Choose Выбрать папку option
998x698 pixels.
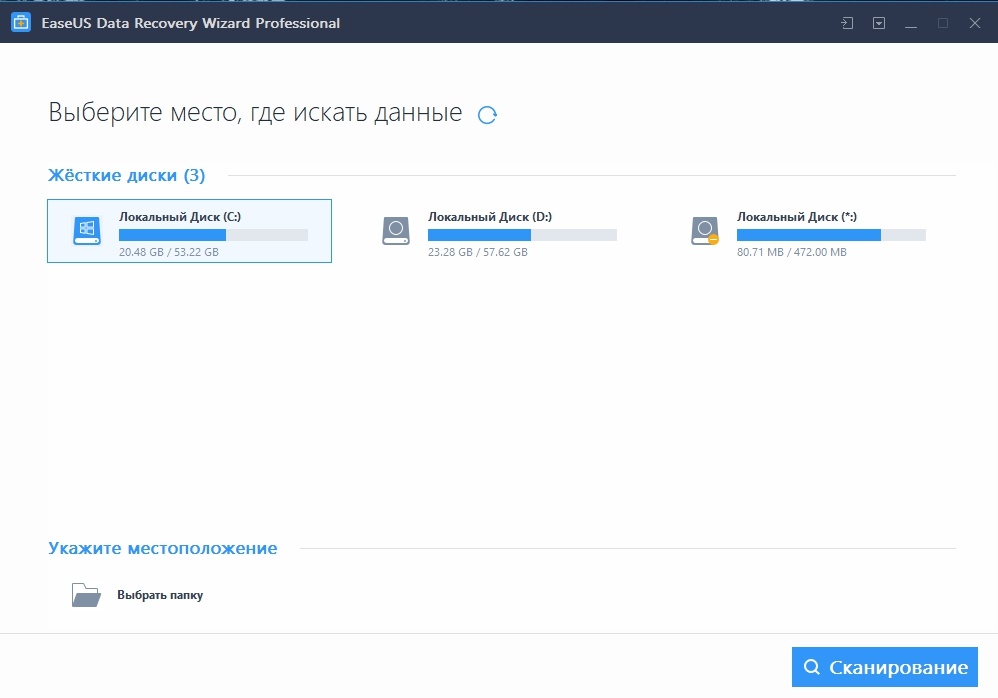(x=160, y=595)
